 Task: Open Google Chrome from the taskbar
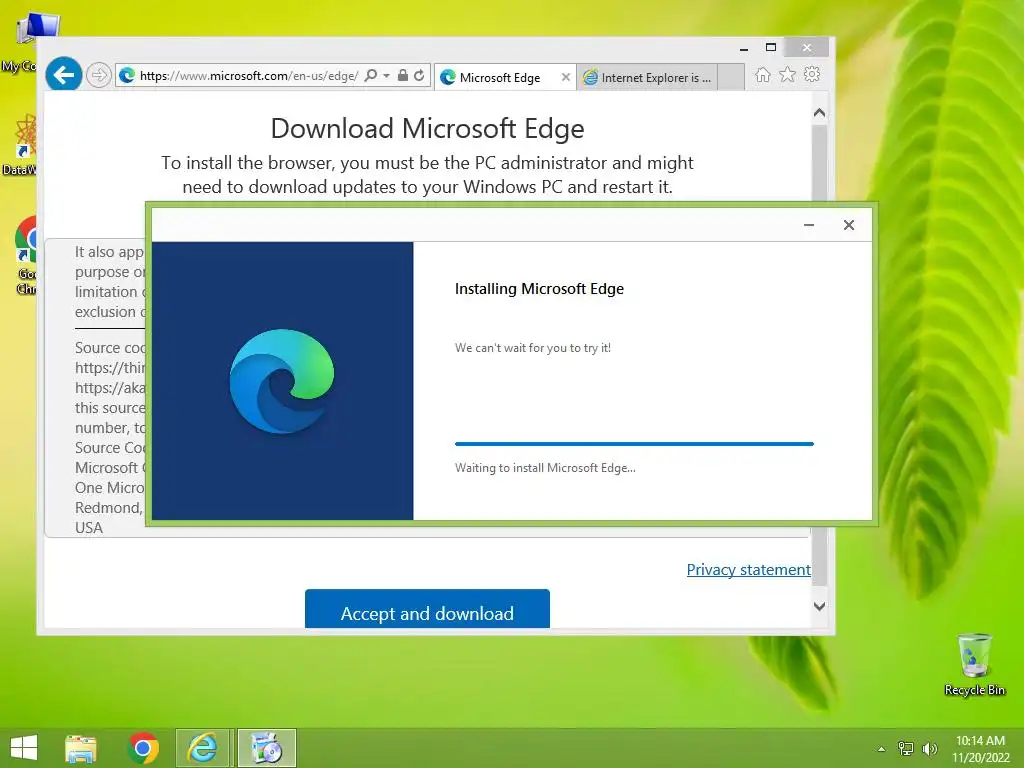143,748
